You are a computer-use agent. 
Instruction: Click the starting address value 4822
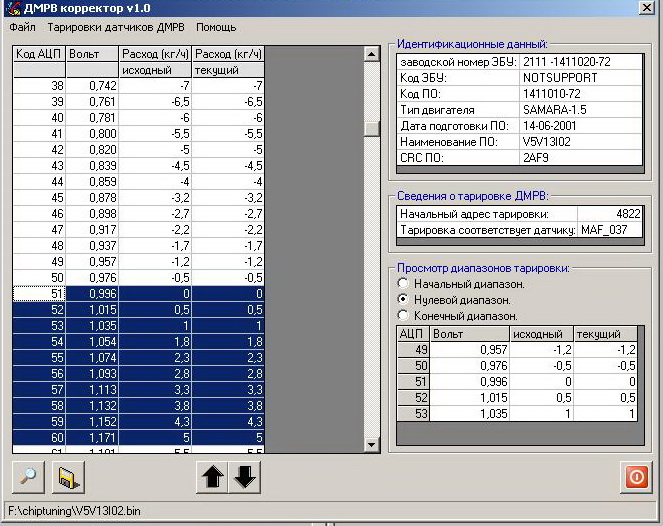[610, 214]
